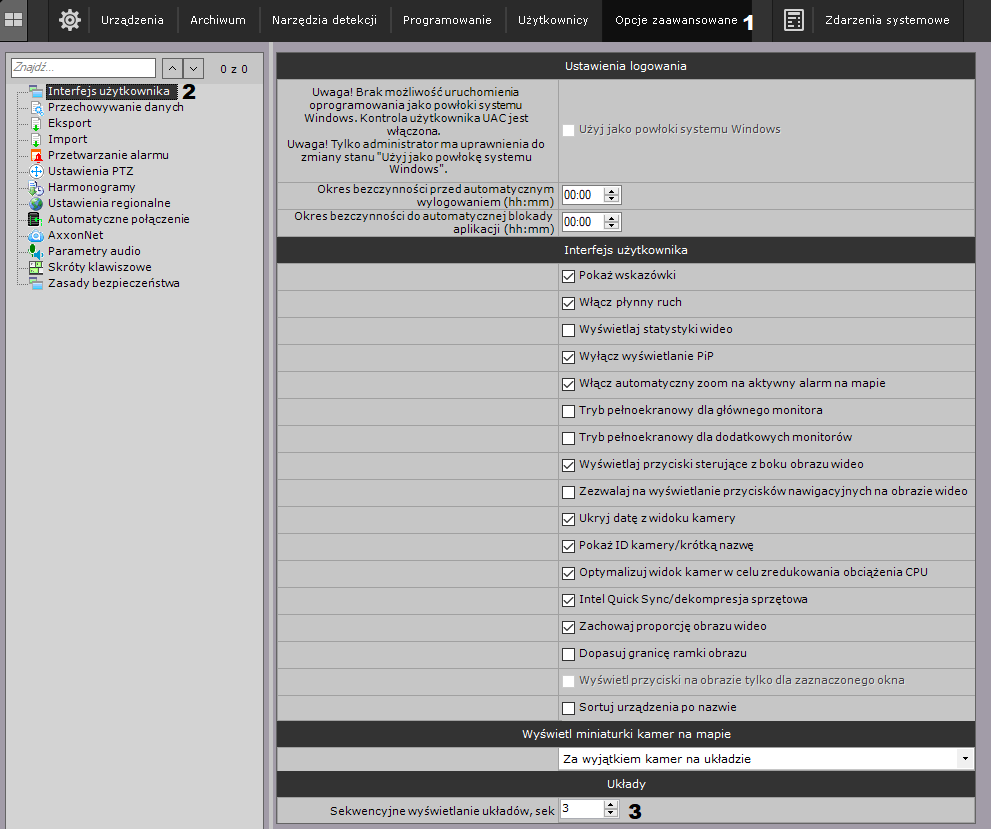The height and width of the screenshot is (829, 991).
Task: Jump to next search result arrow
Action: click(194, 68)
